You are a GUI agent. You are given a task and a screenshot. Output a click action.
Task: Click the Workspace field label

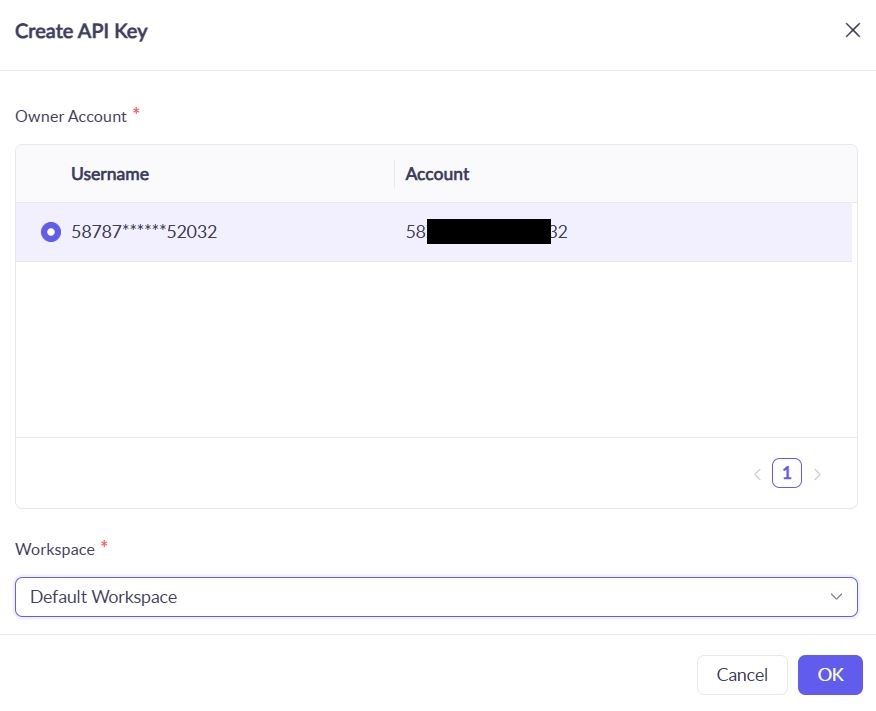click(x=55, y=549)
